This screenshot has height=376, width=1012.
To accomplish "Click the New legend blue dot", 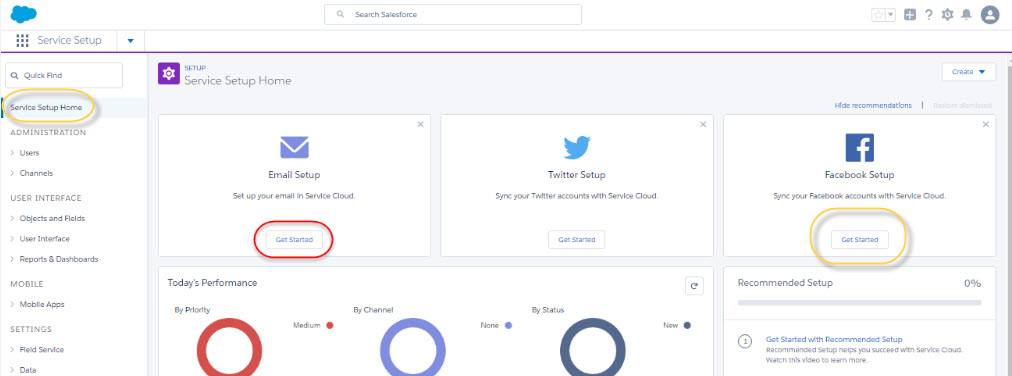I will 687,326.
